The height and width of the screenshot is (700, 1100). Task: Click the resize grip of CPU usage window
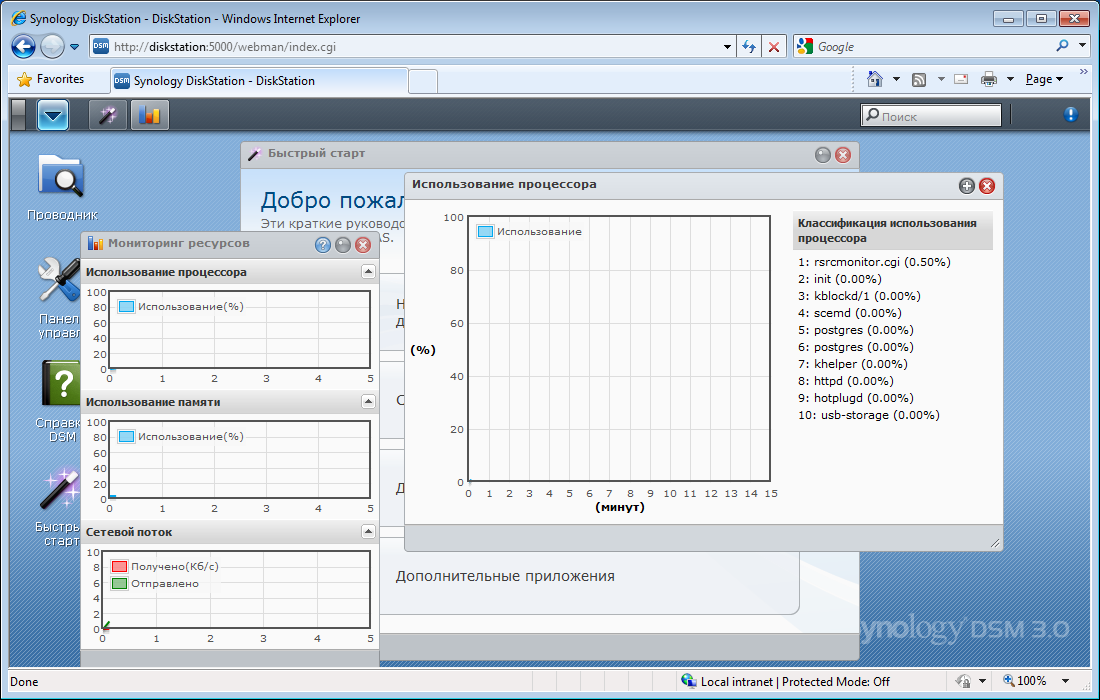995,542
